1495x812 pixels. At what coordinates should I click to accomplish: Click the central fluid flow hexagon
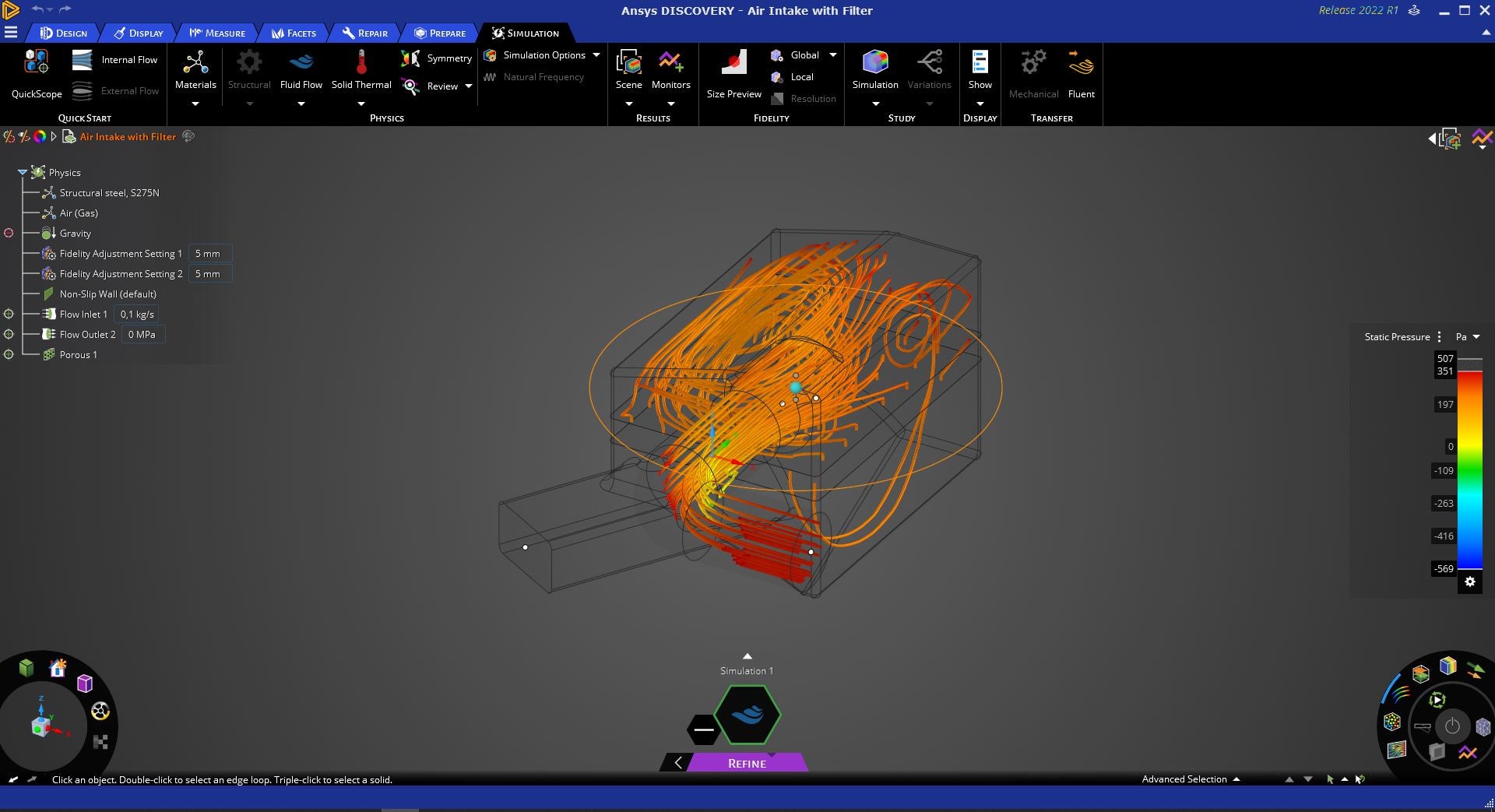747,715
